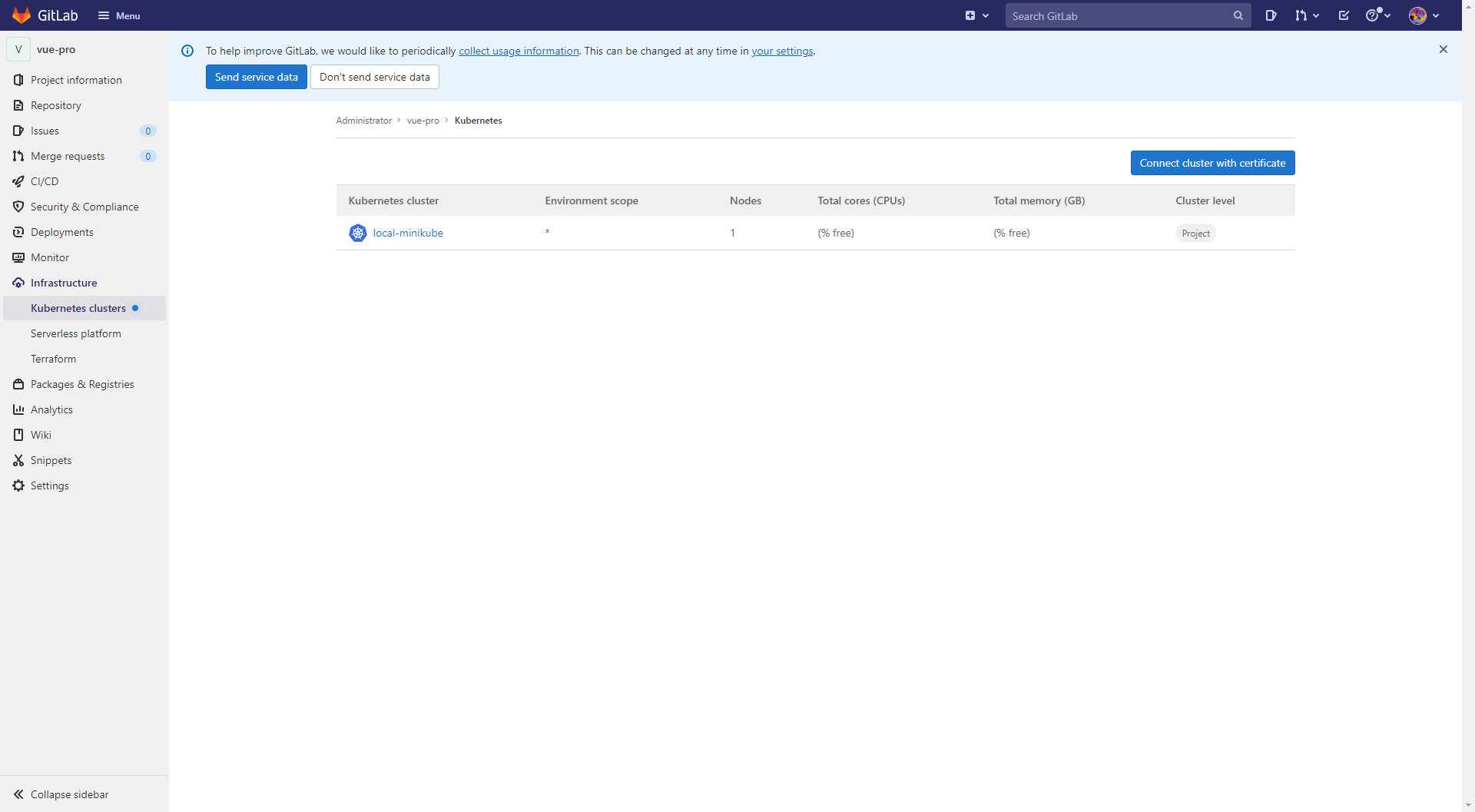The image size is (1475, 812).
Task: Click Connect cluster with certificate
Action: (x=1212, y=163)
